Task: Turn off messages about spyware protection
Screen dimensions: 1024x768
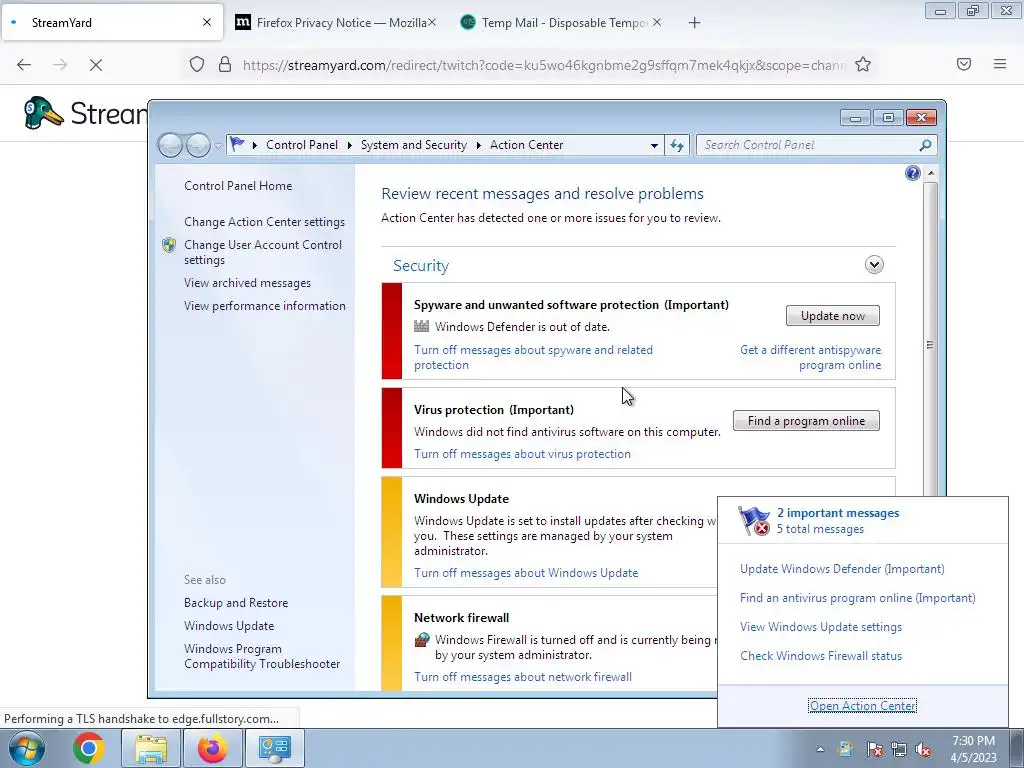Action: tap(533, 357)
